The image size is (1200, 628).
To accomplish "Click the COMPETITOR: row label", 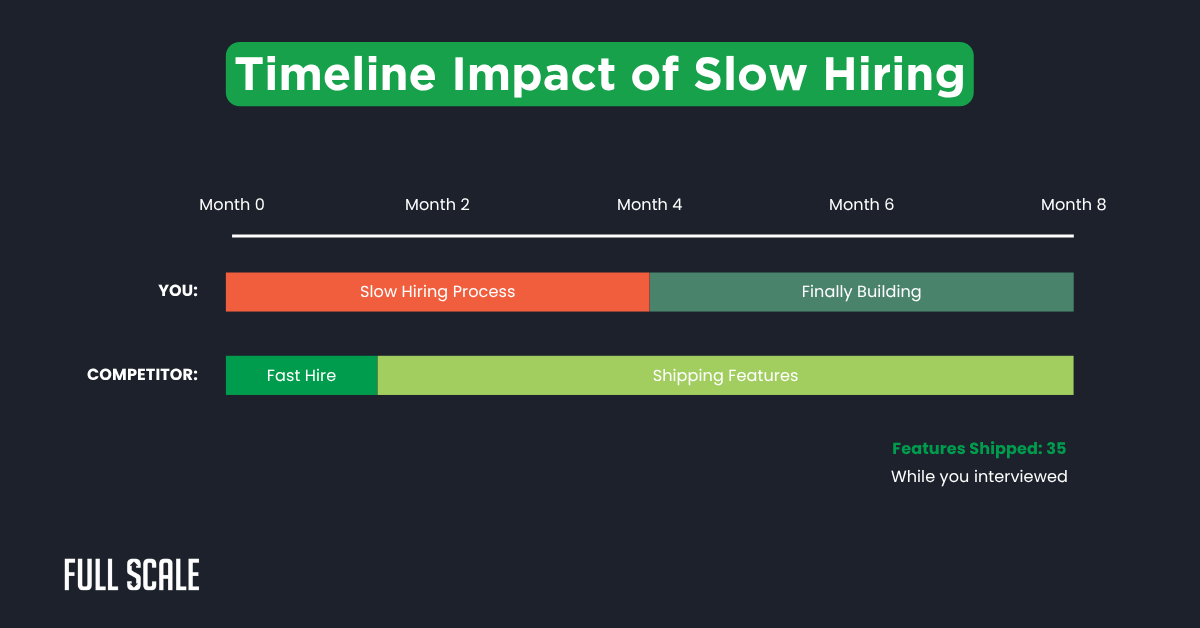I will point(142,375).
